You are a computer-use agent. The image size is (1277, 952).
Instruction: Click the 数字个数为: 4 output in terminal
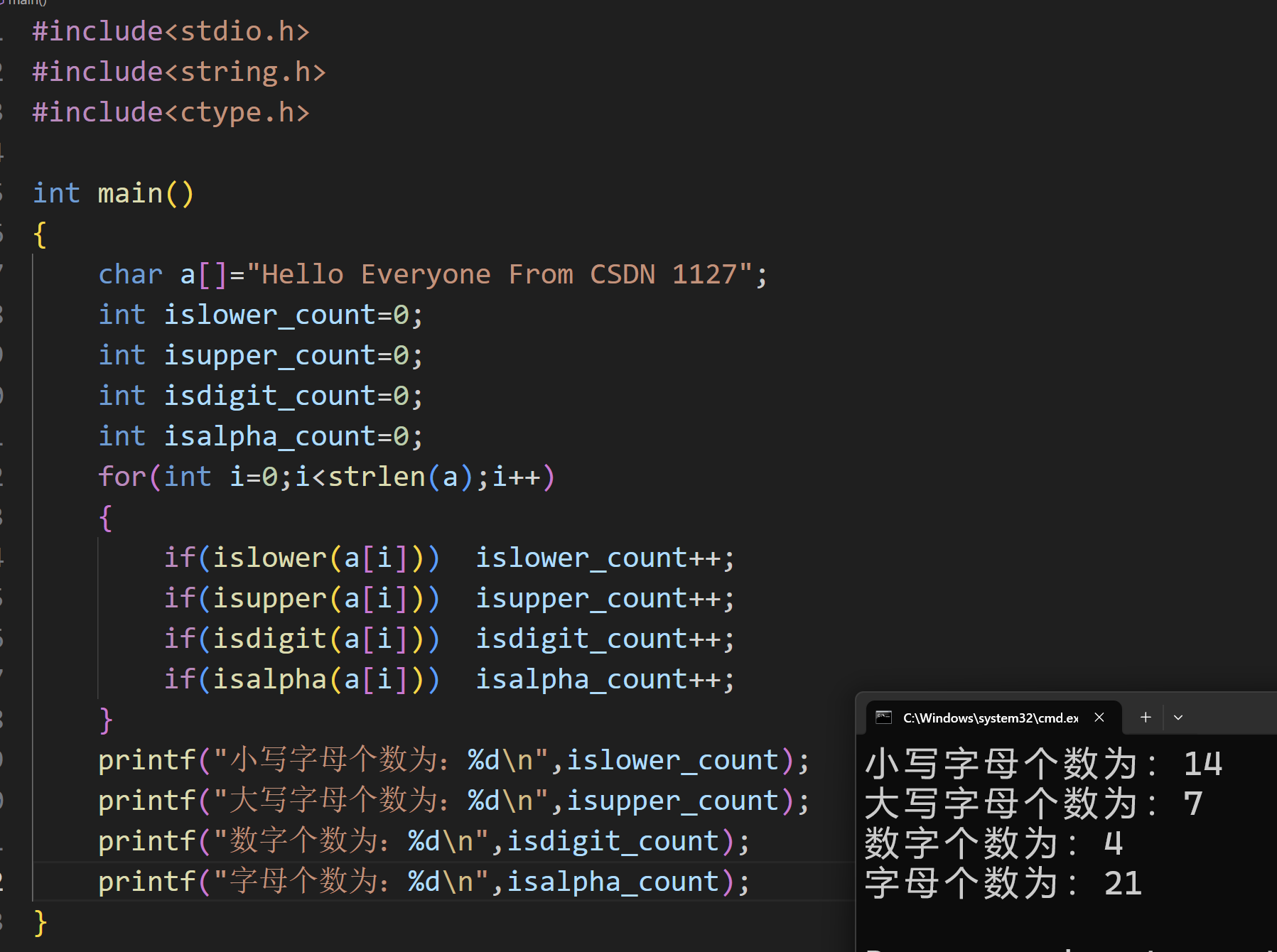click(995, 843)
